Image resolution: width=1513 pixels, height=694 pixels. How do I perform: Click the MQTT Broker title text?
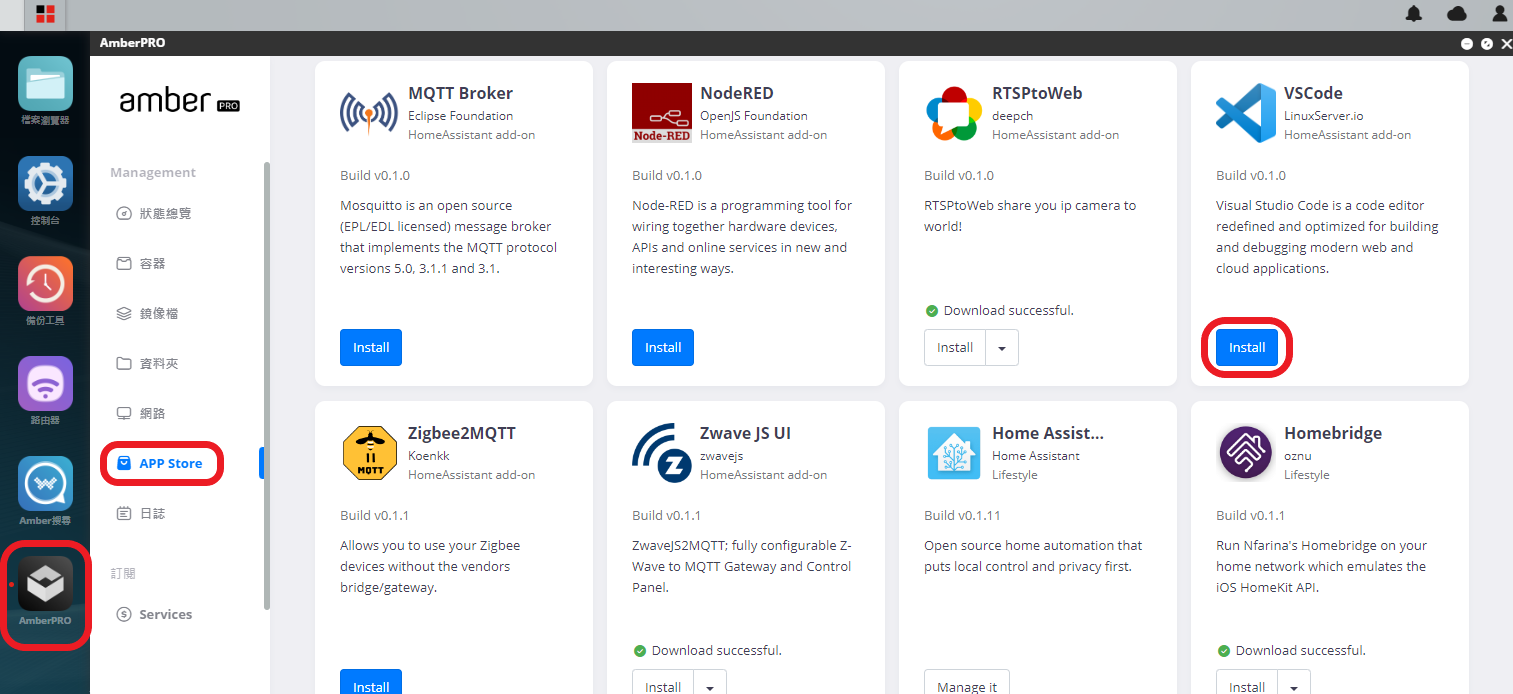[460, 93]
